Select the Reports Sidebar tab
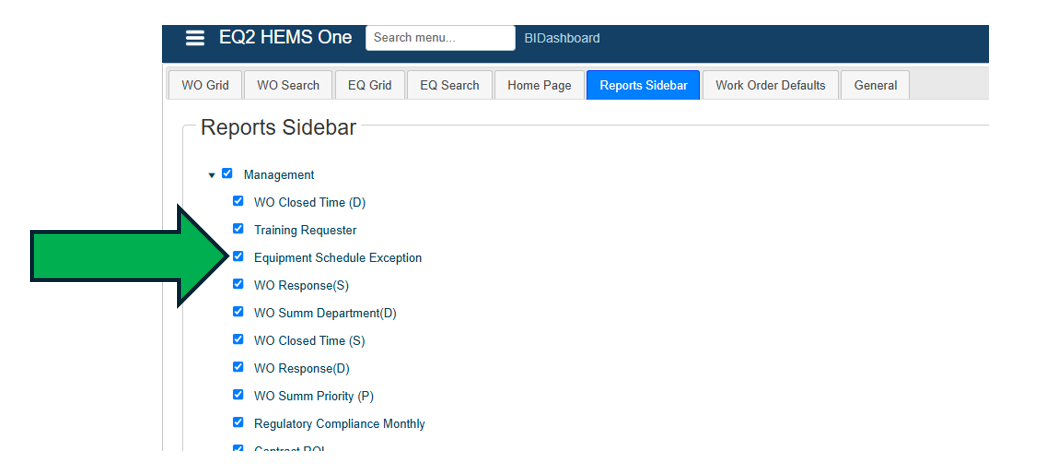This screenshot has width=1050, height=466. 643,86
